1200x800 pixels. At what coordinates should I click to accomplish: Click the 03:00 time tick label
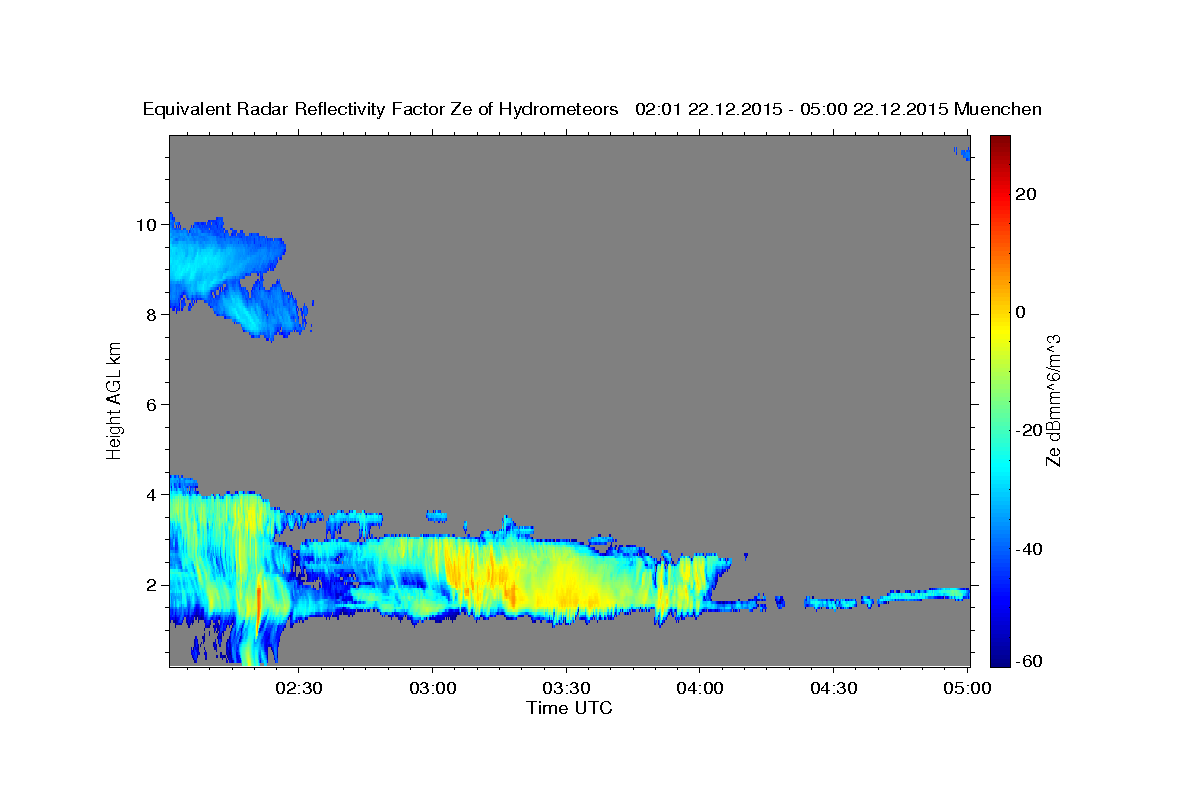pos(433,688)
